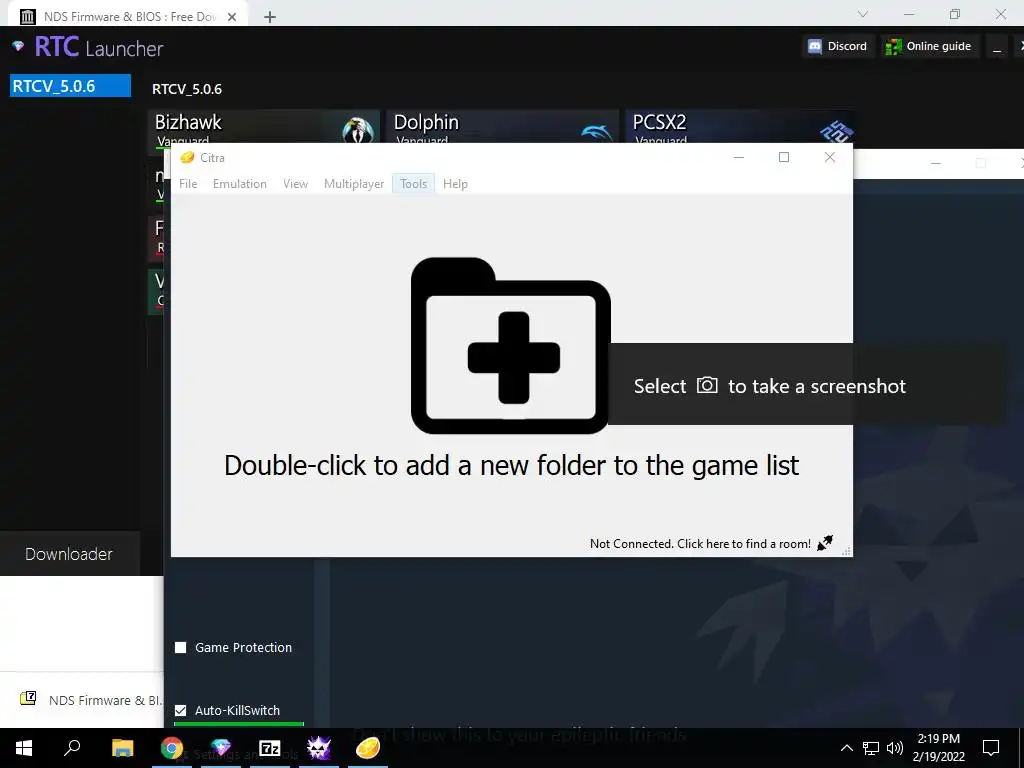Viewport: 1024px width, 768px height.
Task: Click the Dolphin emulator logo icon
Action: click(596, 133)
